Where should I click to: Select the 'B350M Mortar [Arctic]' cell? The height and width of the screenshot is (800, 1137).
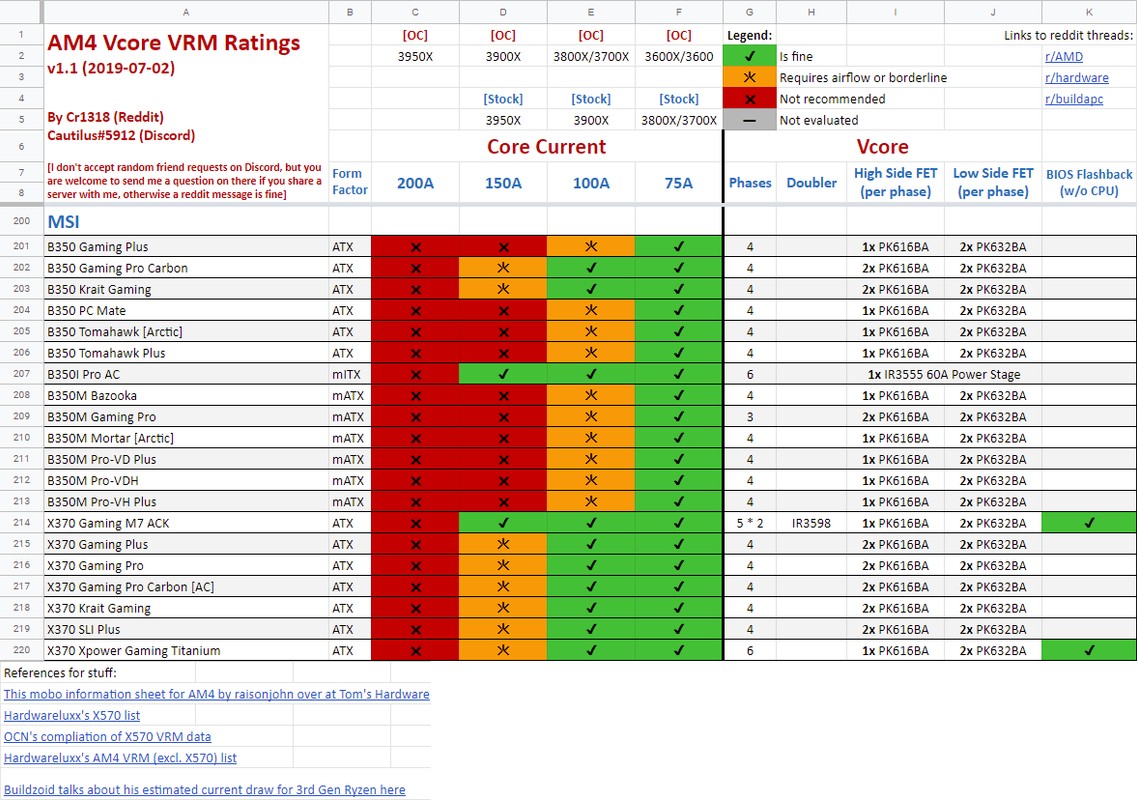tap(186, 438)
